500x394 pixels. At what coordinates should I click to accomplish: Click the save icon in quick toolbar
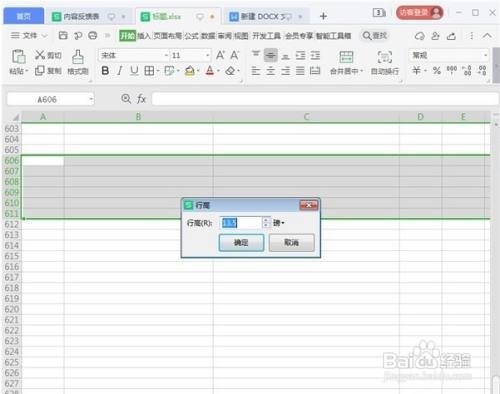[x=63, y=35]
